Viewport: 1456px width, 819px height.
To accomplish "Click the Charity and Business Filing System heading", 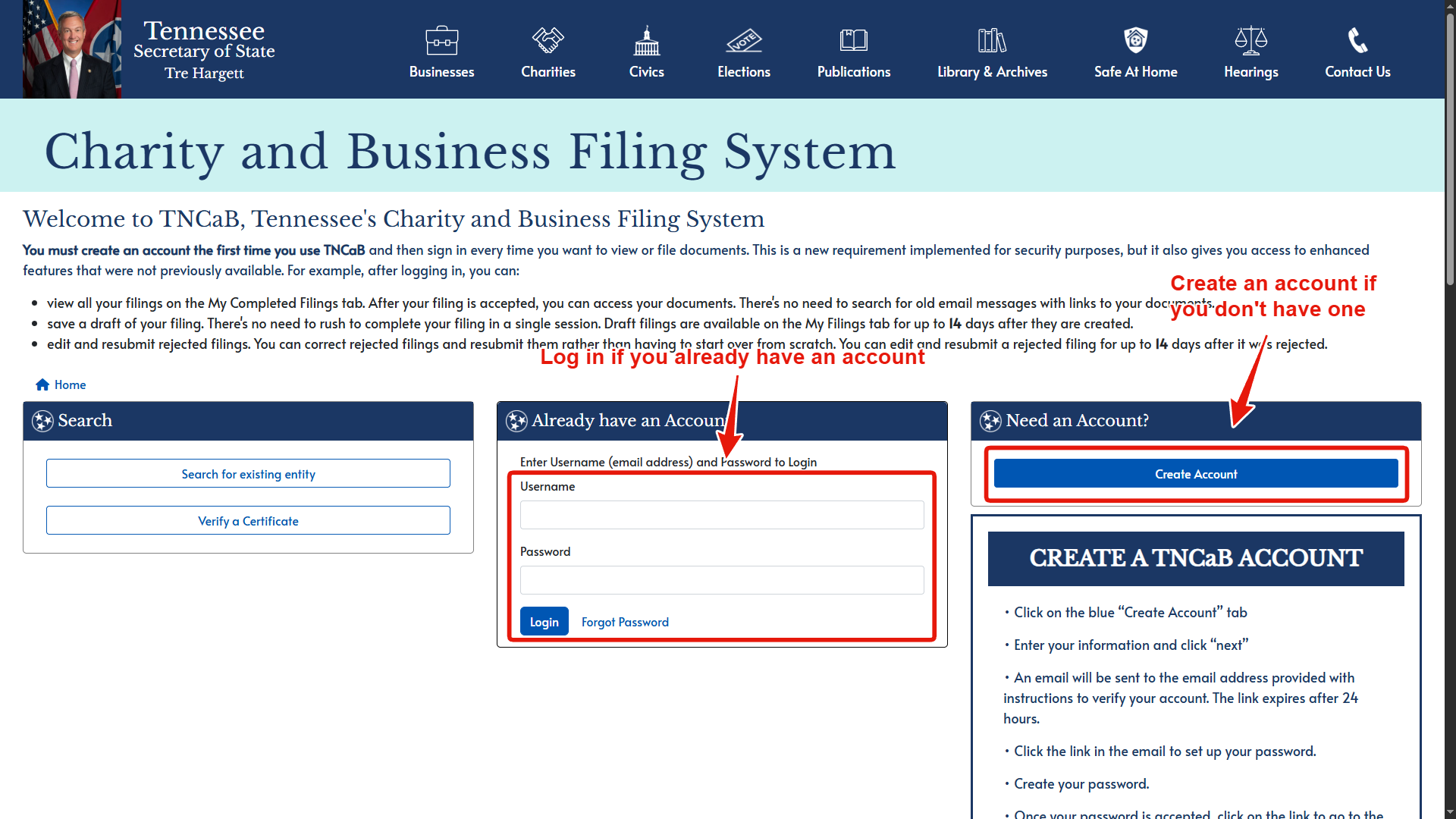I will [470, 152].
